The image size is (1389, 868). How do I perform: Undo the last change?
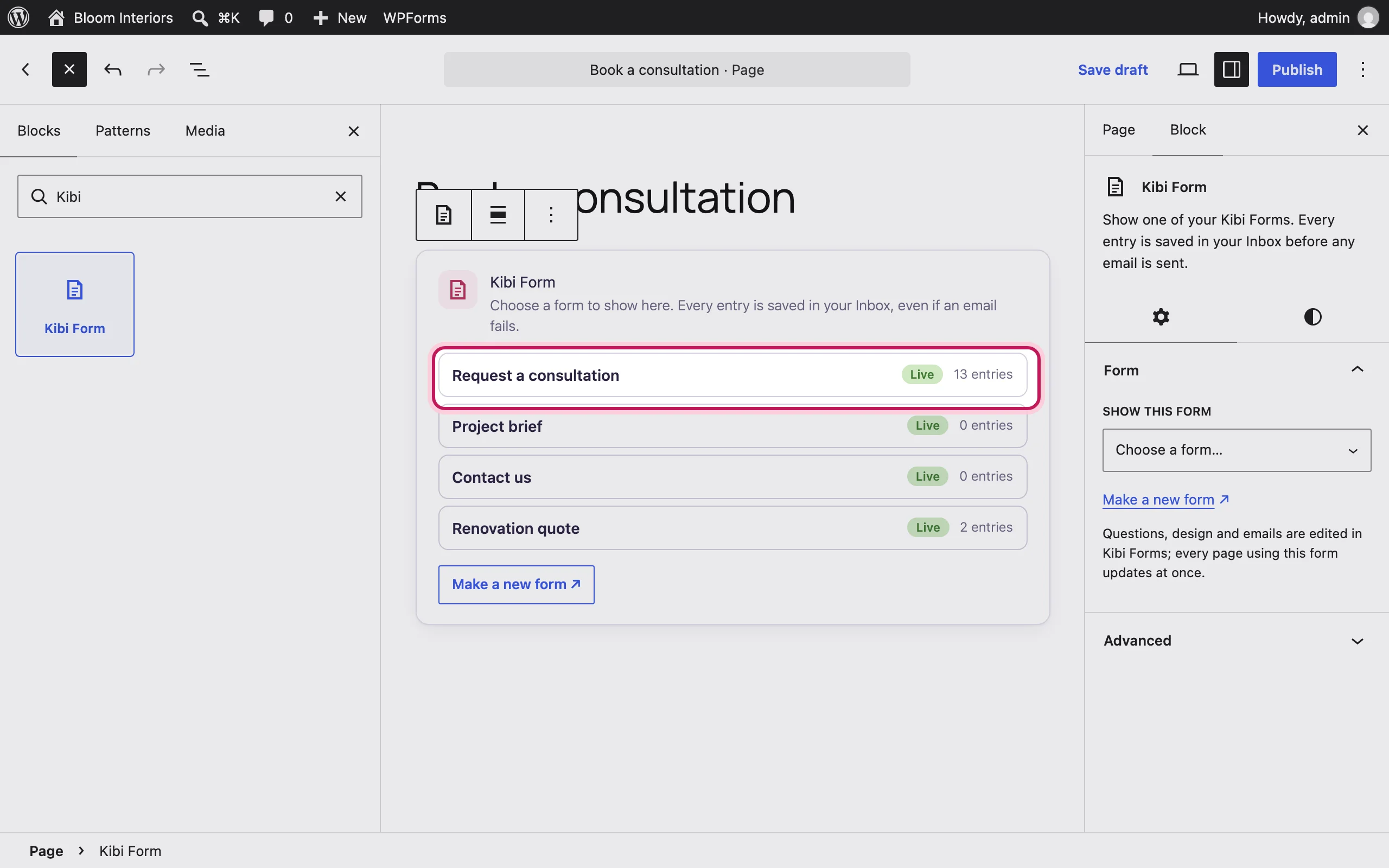click(112, 69)
